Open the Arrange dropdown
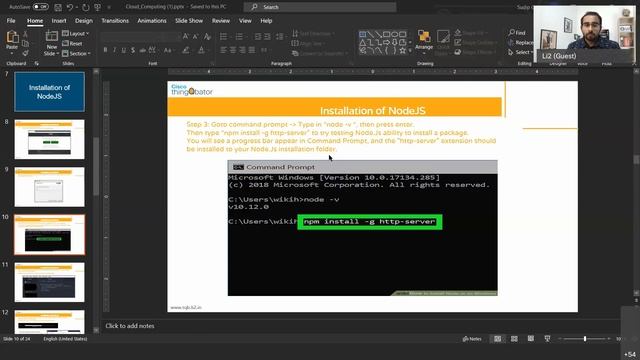640x360 pixels. tap(424, 42)
